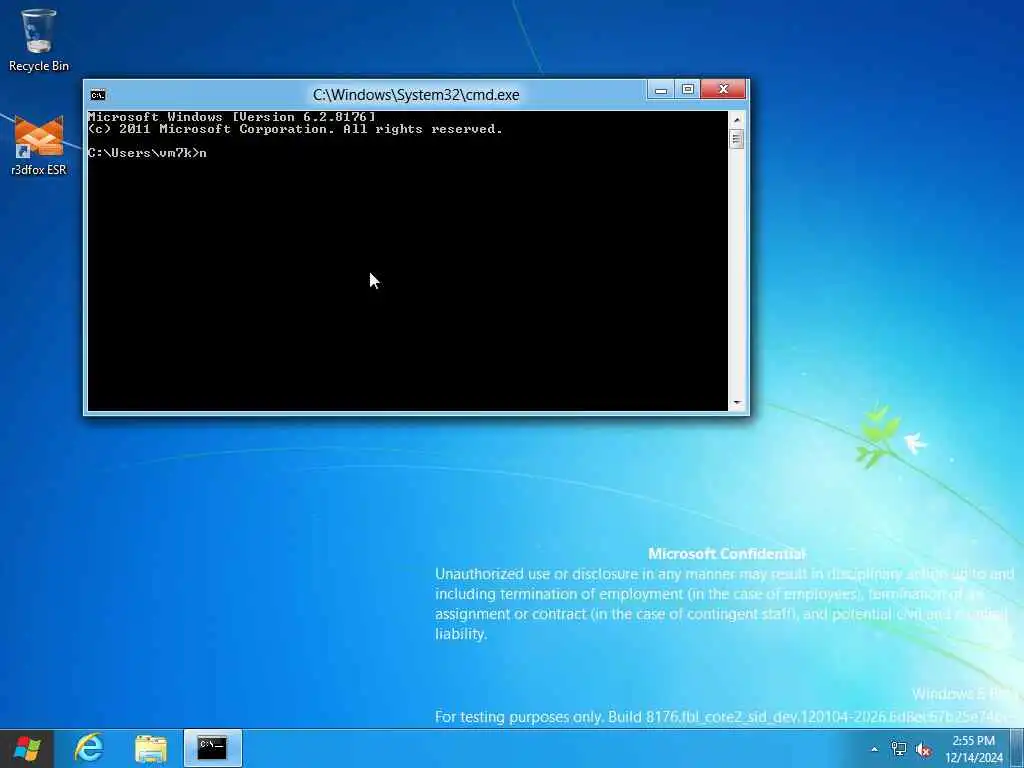Minimize the cmd.exe window
The height and width of the screenshot is (768, 1024).
(661, 90)
